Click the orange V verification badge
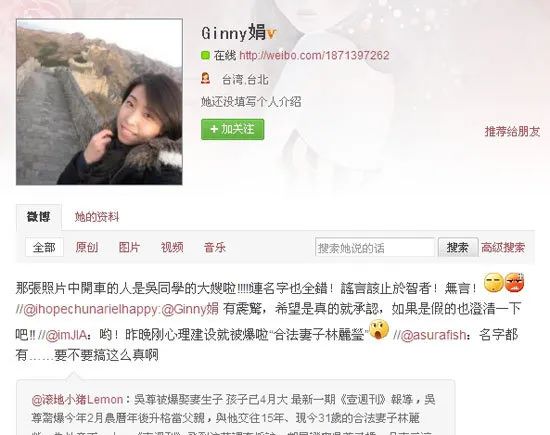The width and height of the screenshot is (550, 435). [271, 34]
